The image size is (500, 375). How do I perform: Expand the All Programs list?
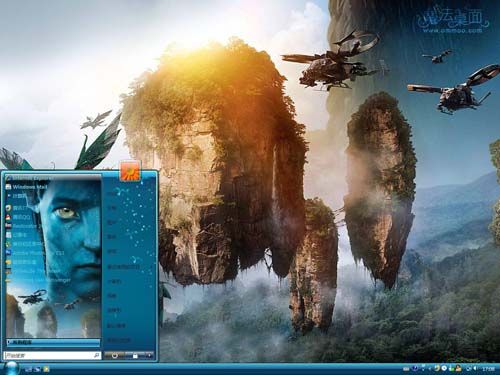(53, 342)
